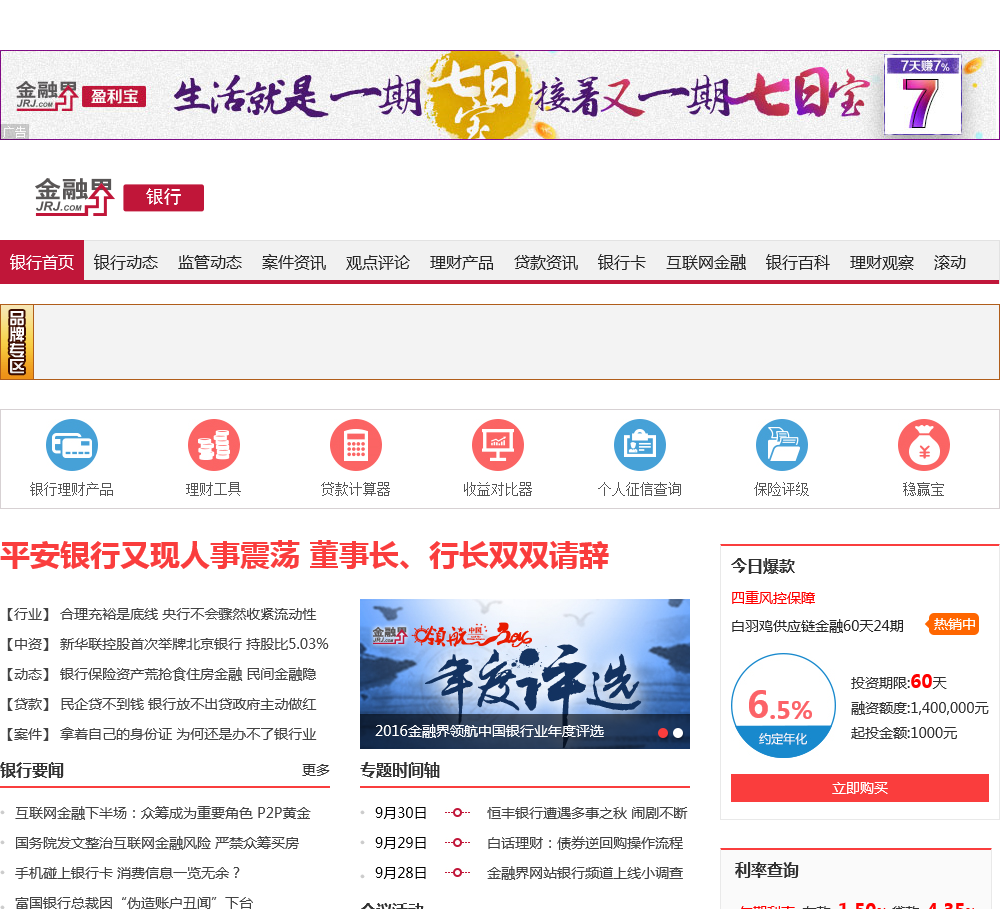Open the 年度评选 carousel image

pyautogui.click(x=525, y=674)
